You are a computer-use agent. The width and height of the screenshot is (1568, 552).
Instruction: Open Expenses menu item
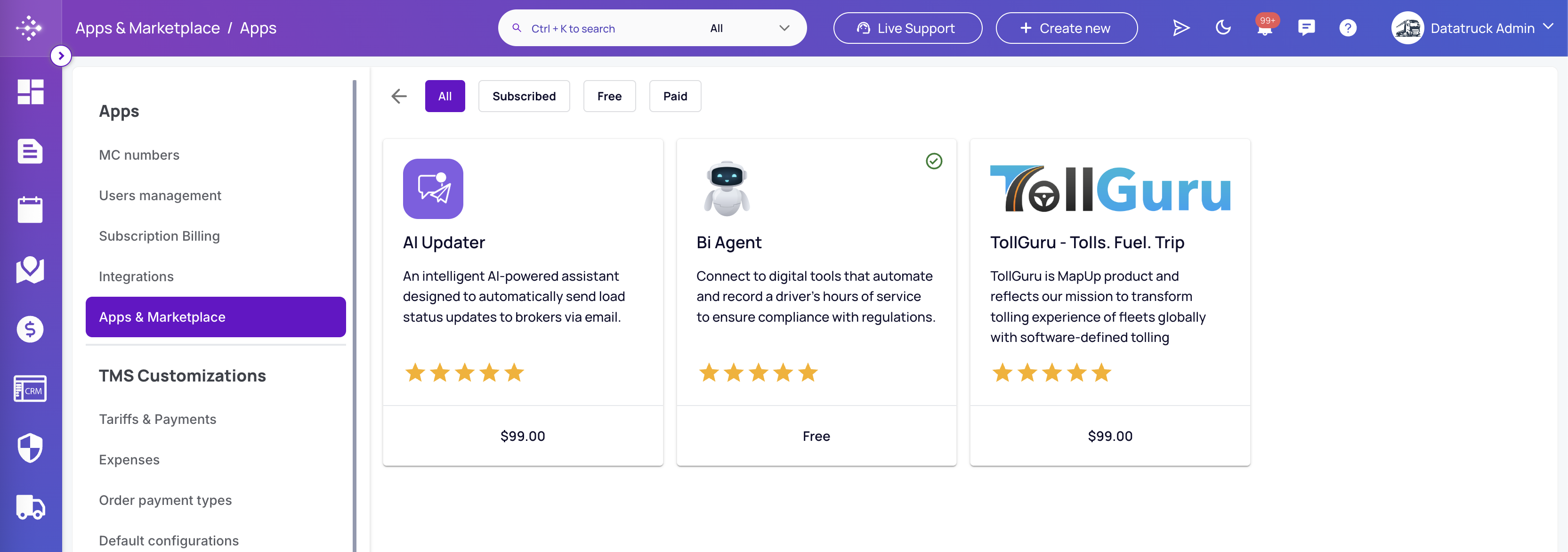coord(216,460)
